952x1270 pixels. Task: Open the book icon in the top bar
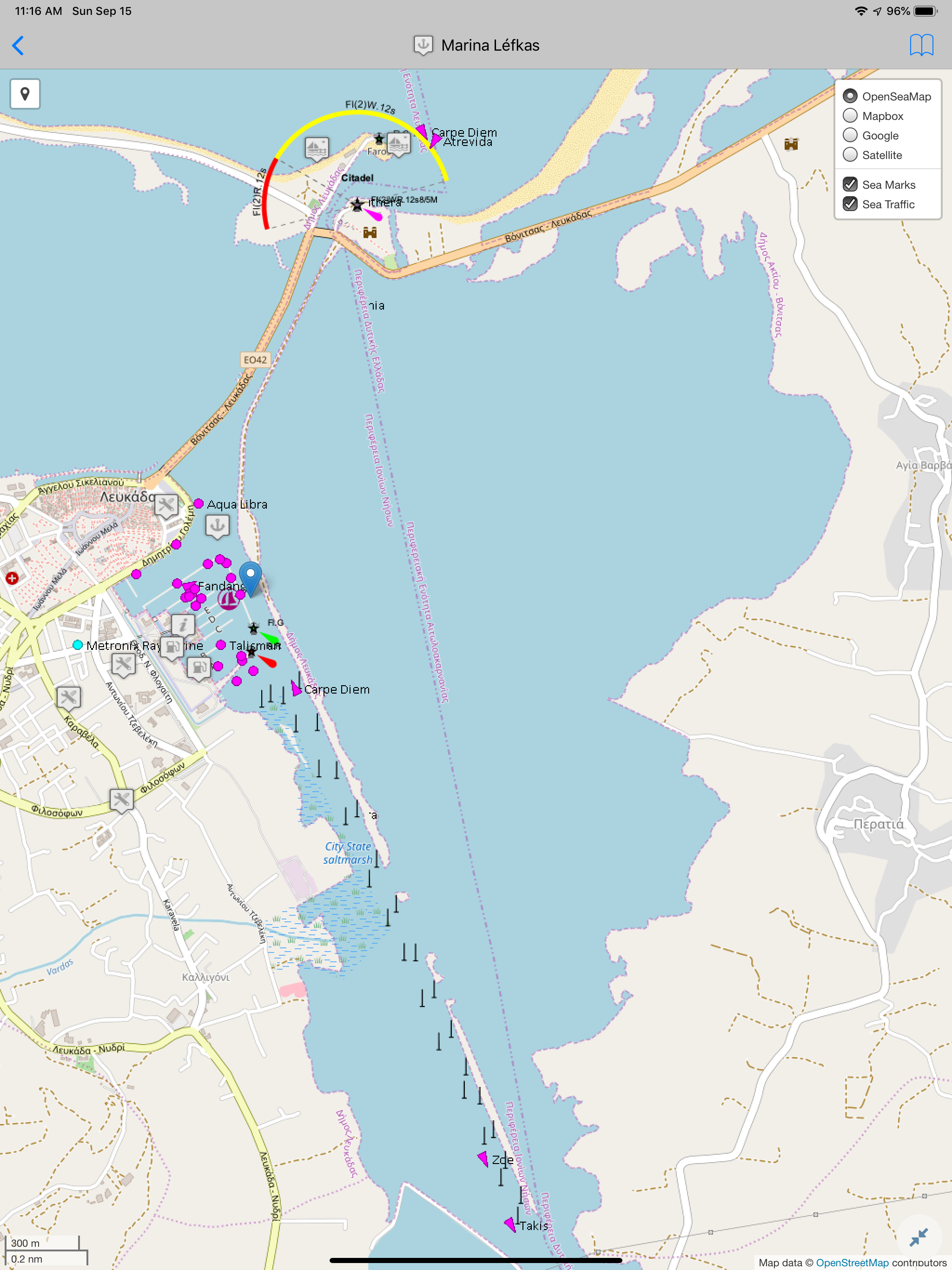921,45
